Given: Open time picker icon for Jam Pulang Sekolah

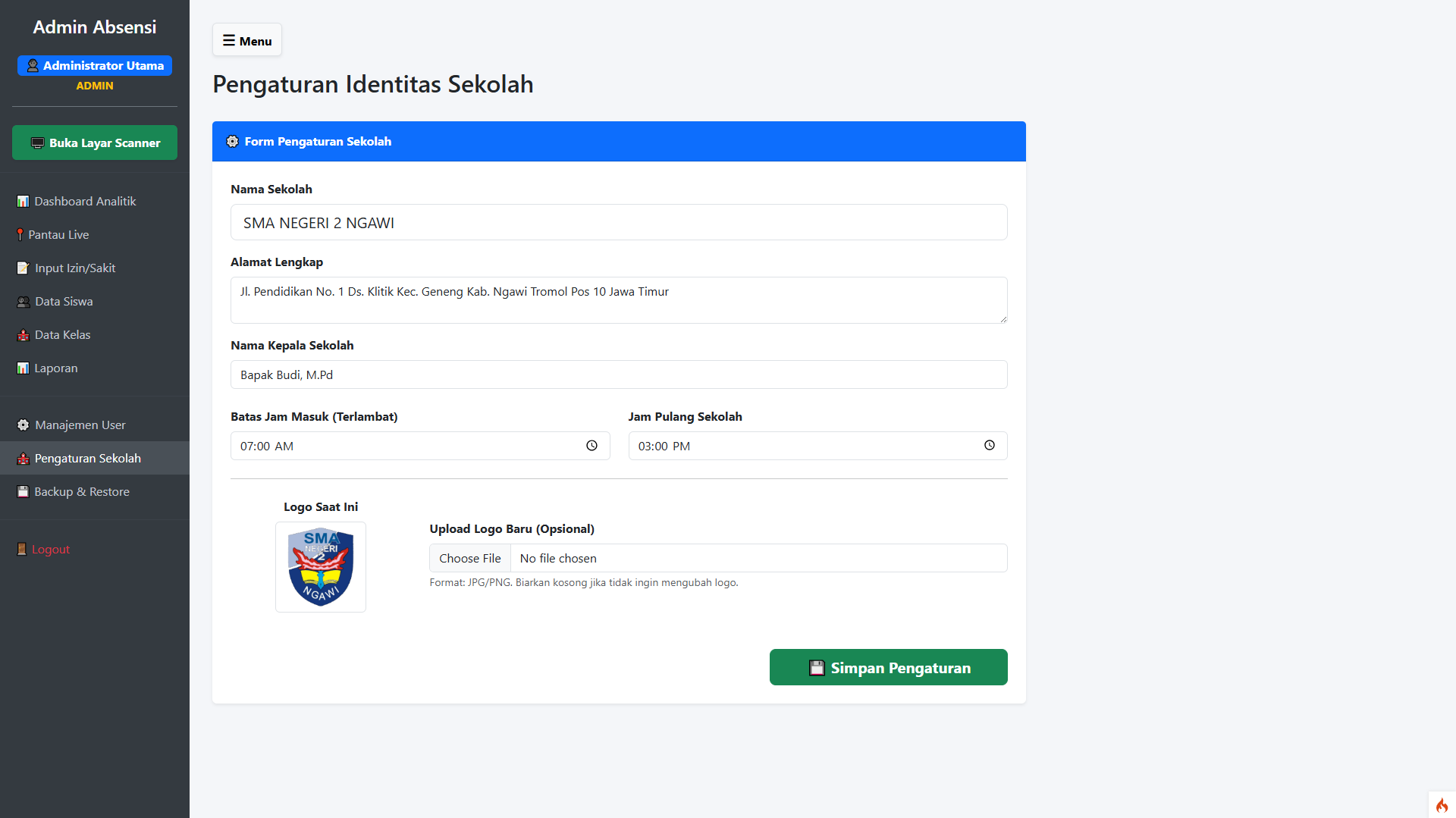Looking at the screenshot, I should coord(990,446).
